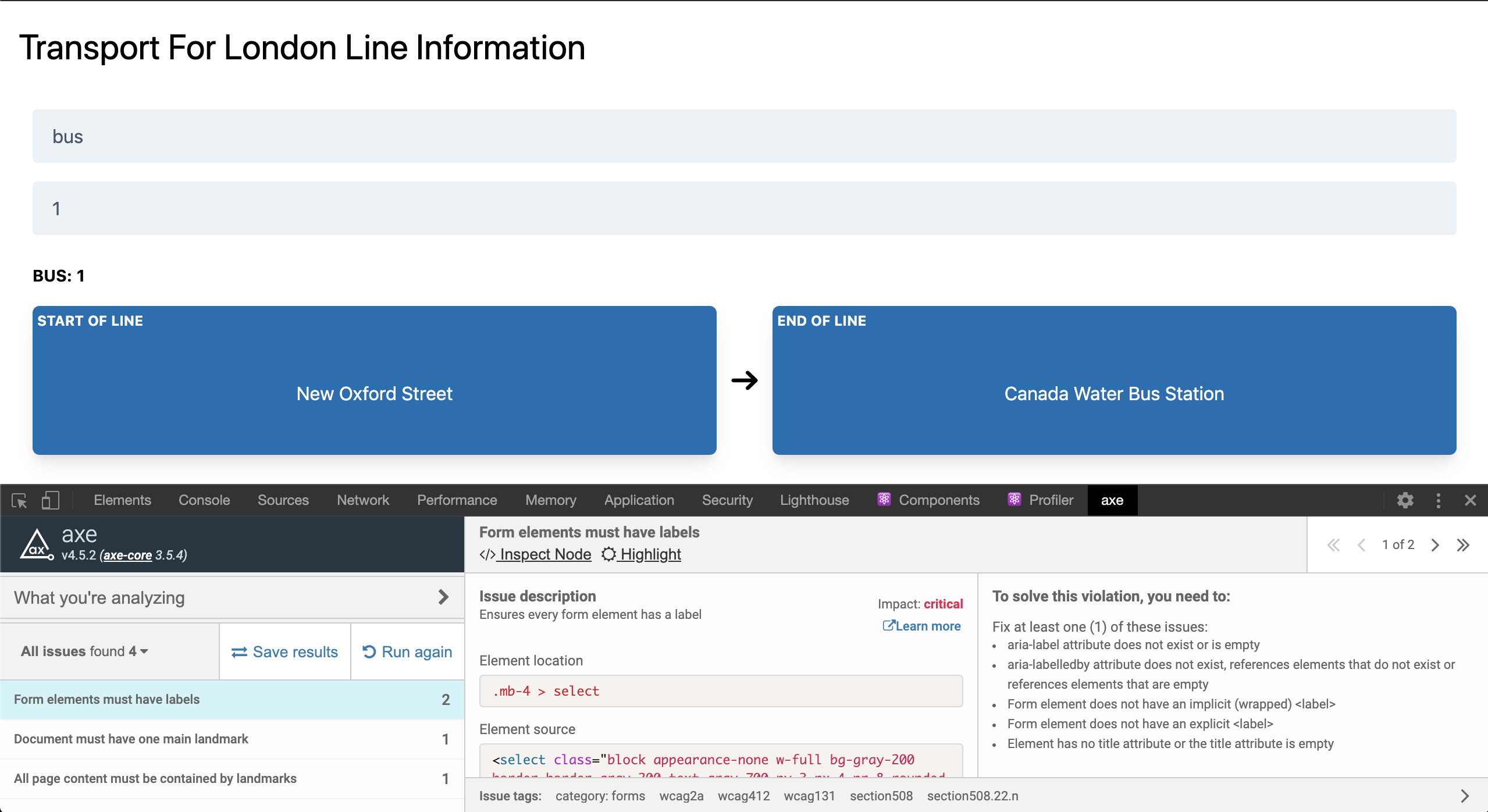1488x812 pixels.
Task: Open the Memory tab
Action: click(551, 500)
